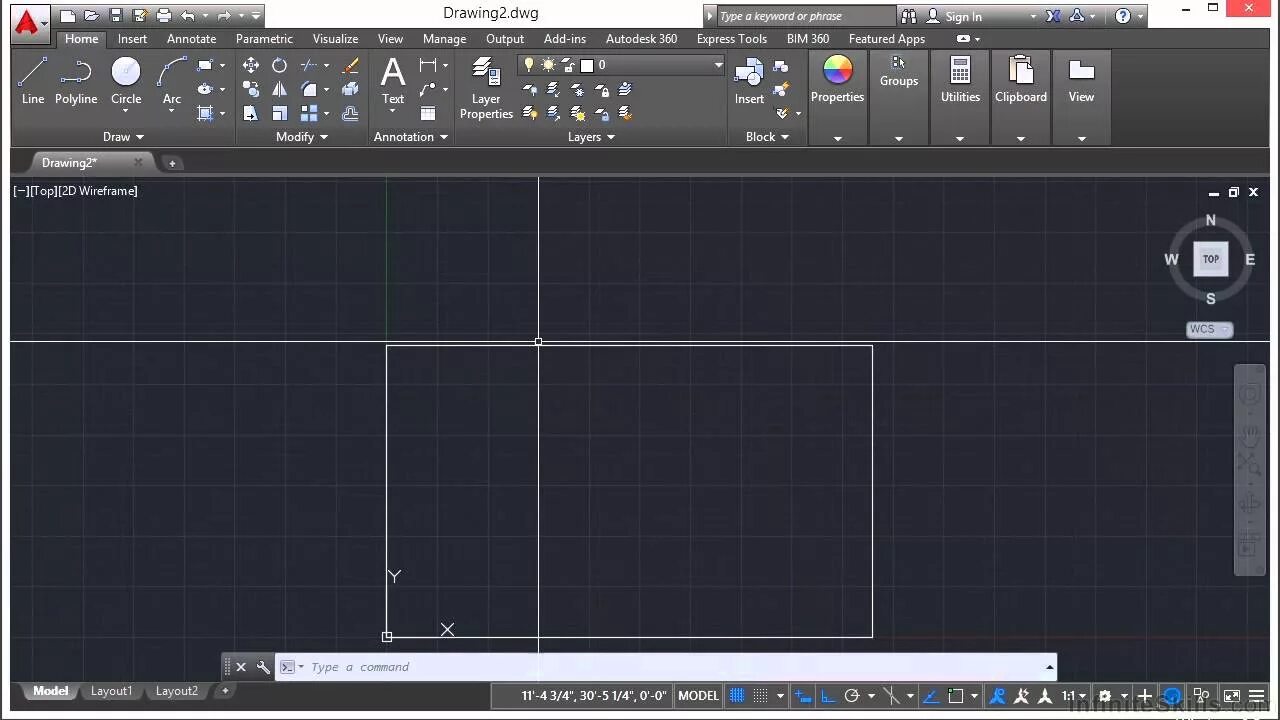
Task: Click the View panel button
Action: [1081, 80]
